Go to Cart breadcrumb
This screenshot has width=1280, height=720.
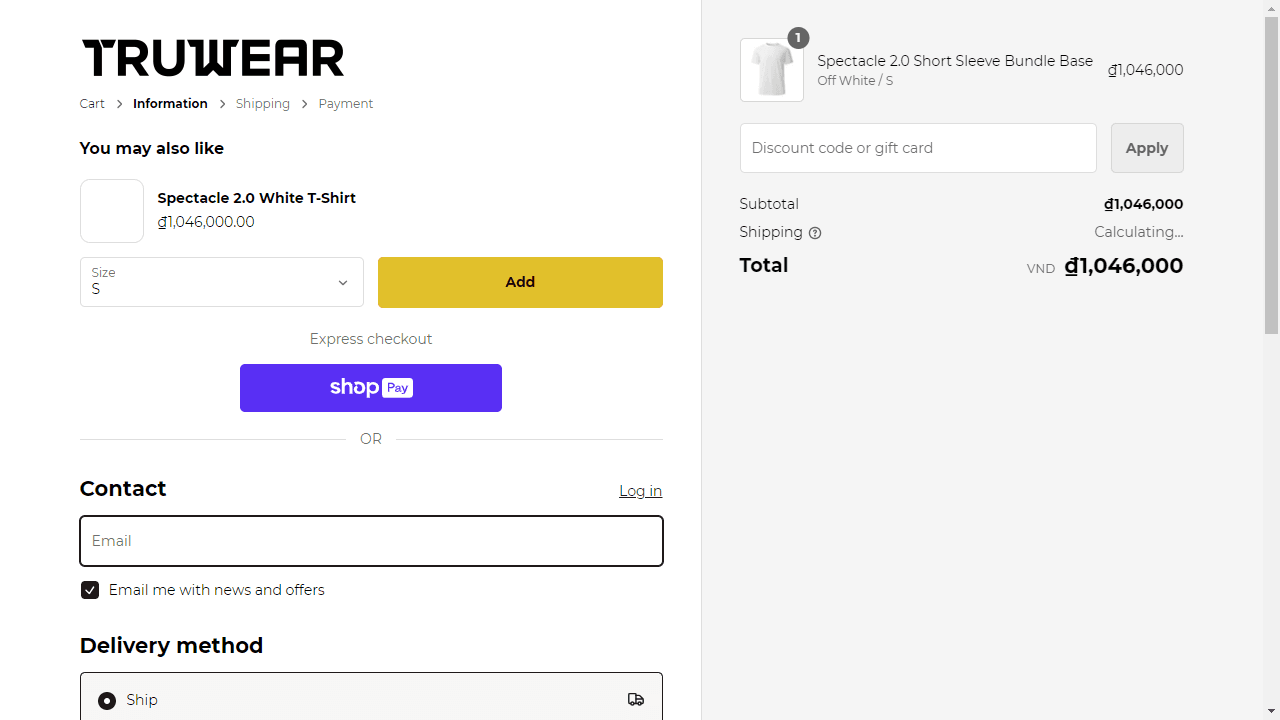[92, 104]
